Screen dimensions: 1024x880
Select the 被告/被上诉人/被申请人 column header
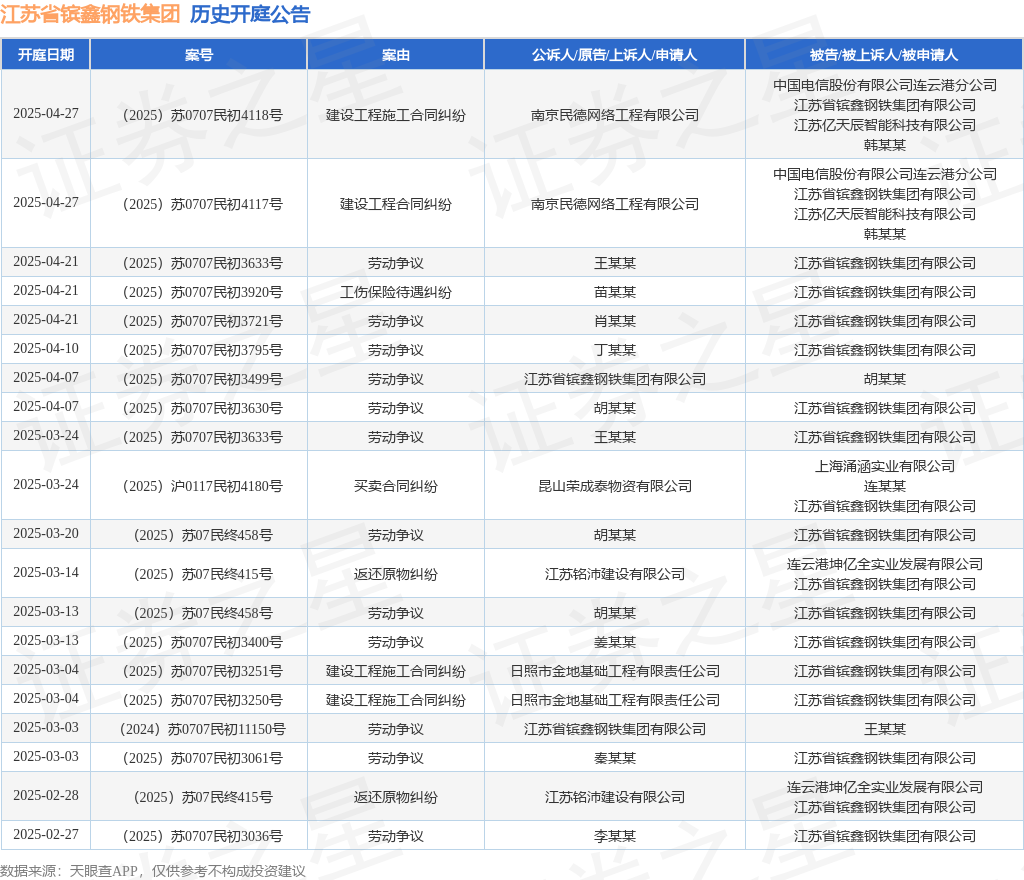[x=884, y=55]
